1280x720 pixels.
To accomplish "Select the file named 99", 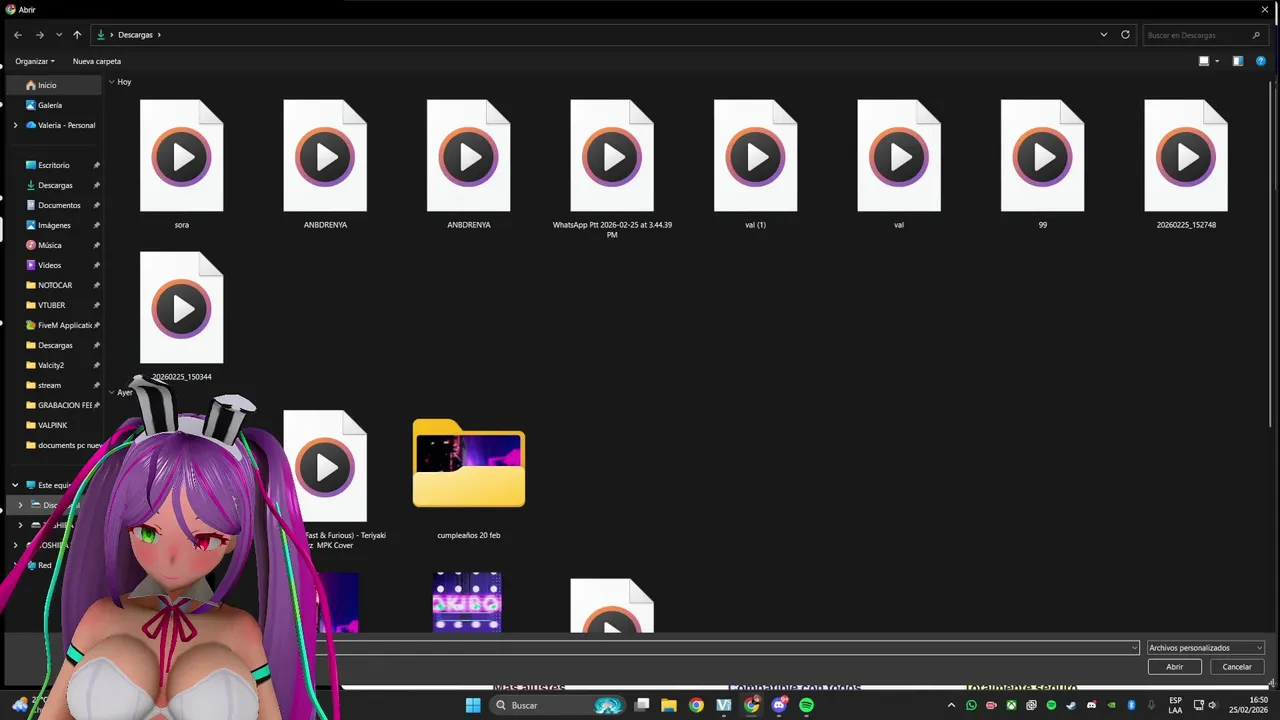I will click(1042, 165).
